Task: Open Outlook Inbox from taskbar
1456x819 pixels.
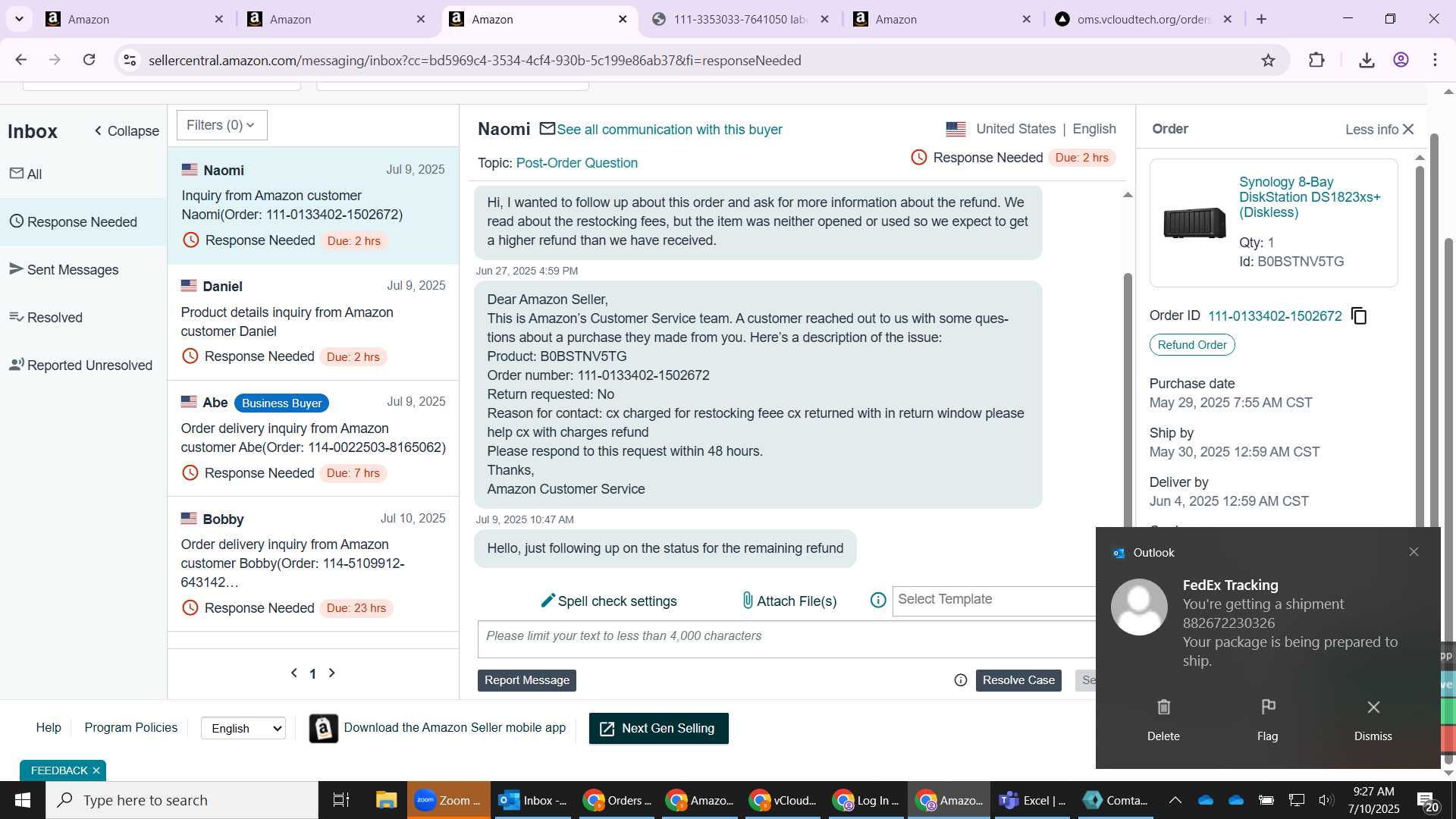Action: point(532,800)
